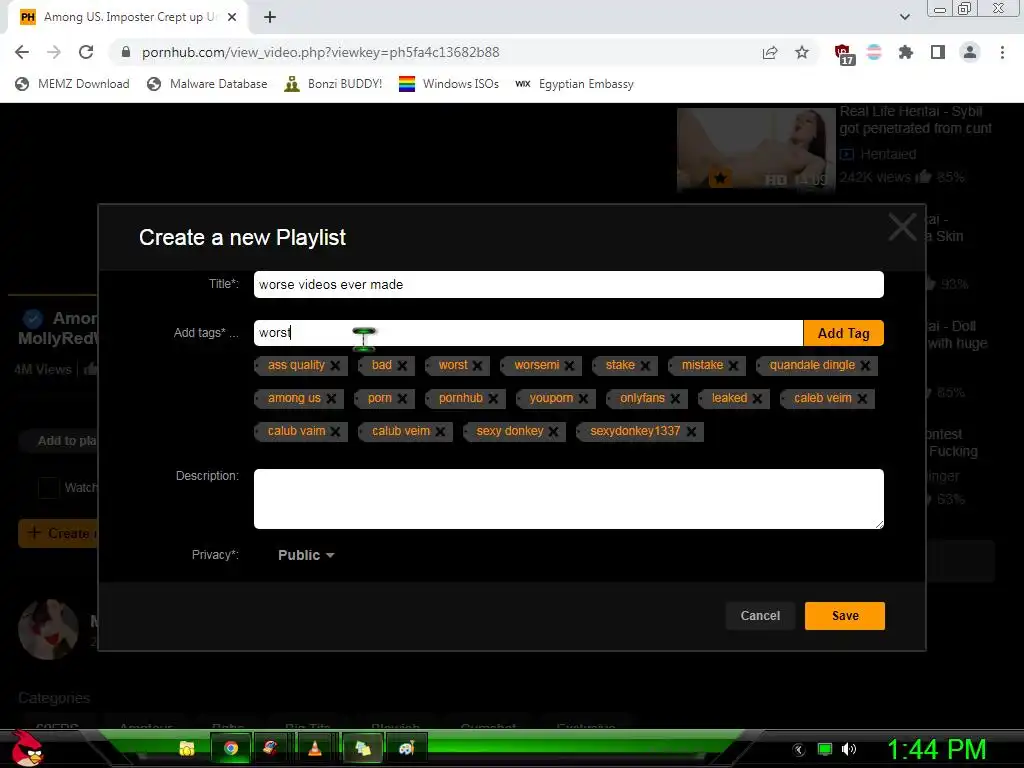Open the VLC cone taskbar icon
This screenshot has height=768, width=1024.
[315, 748]
